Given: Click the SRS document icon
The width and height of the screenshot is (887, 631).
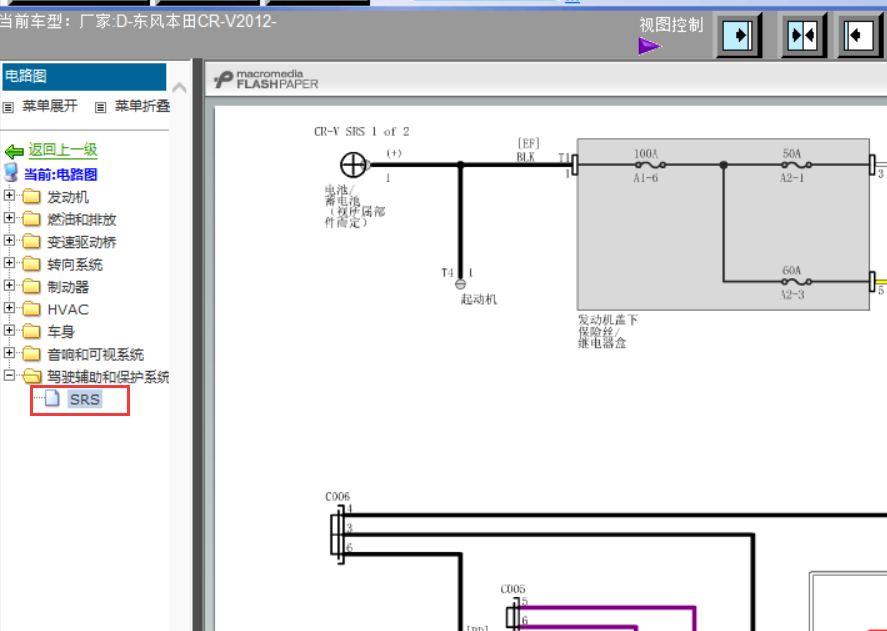Looking at the screenshot, I should point(52,398).
